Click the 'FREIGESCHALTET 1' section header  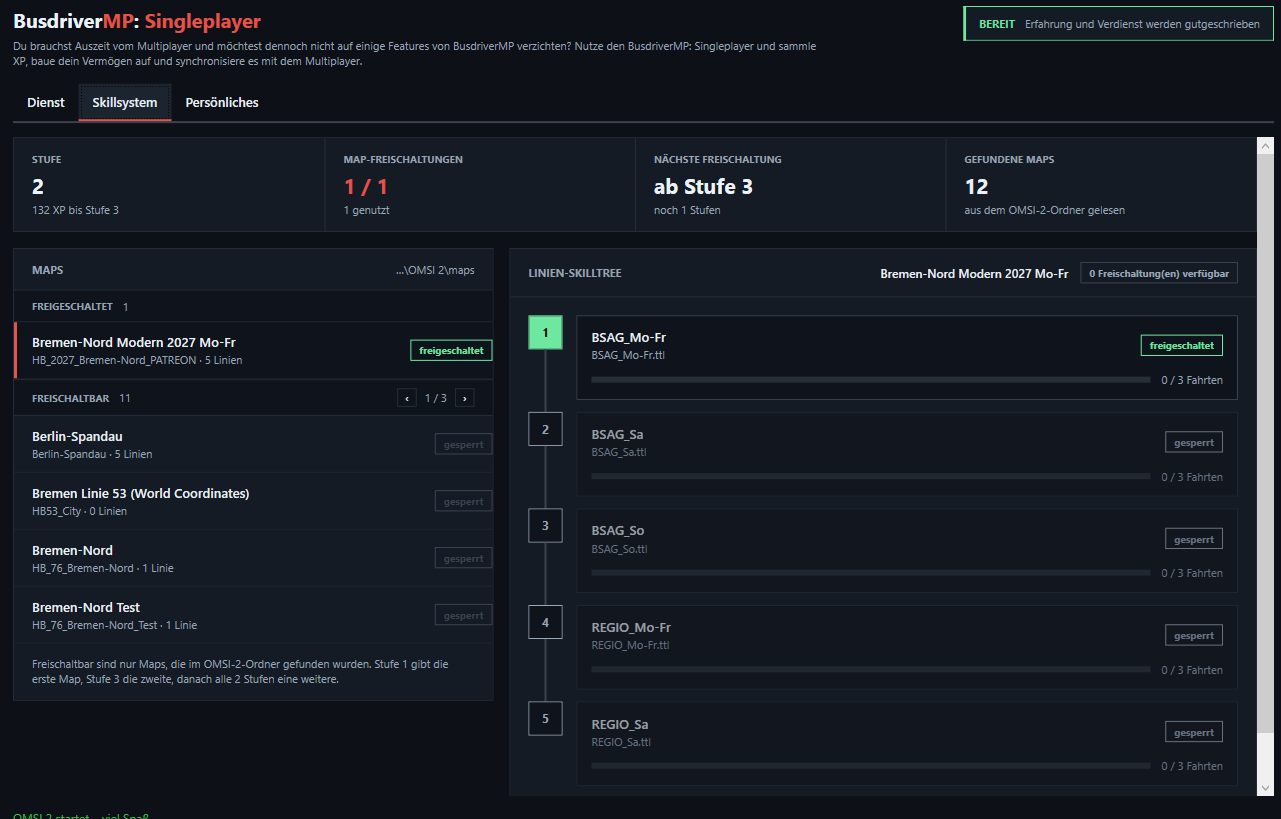pyautogui.click(x=80, y=306)
